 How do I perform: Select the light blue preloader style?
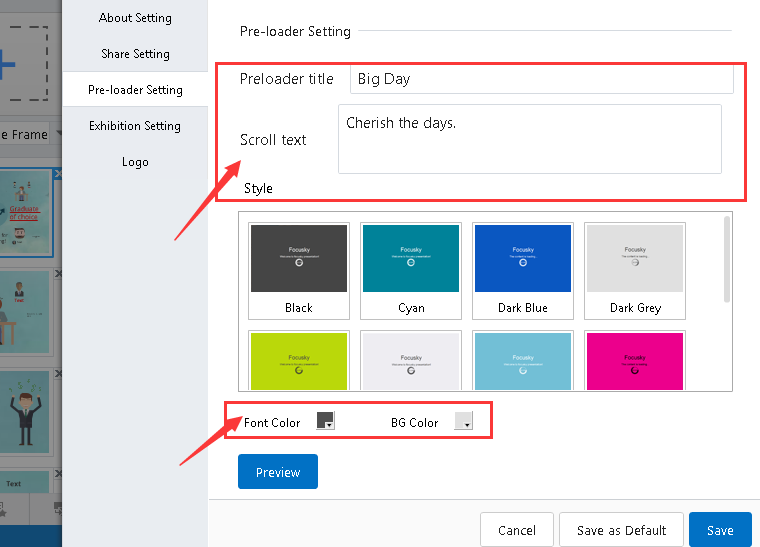pos(522,360)
